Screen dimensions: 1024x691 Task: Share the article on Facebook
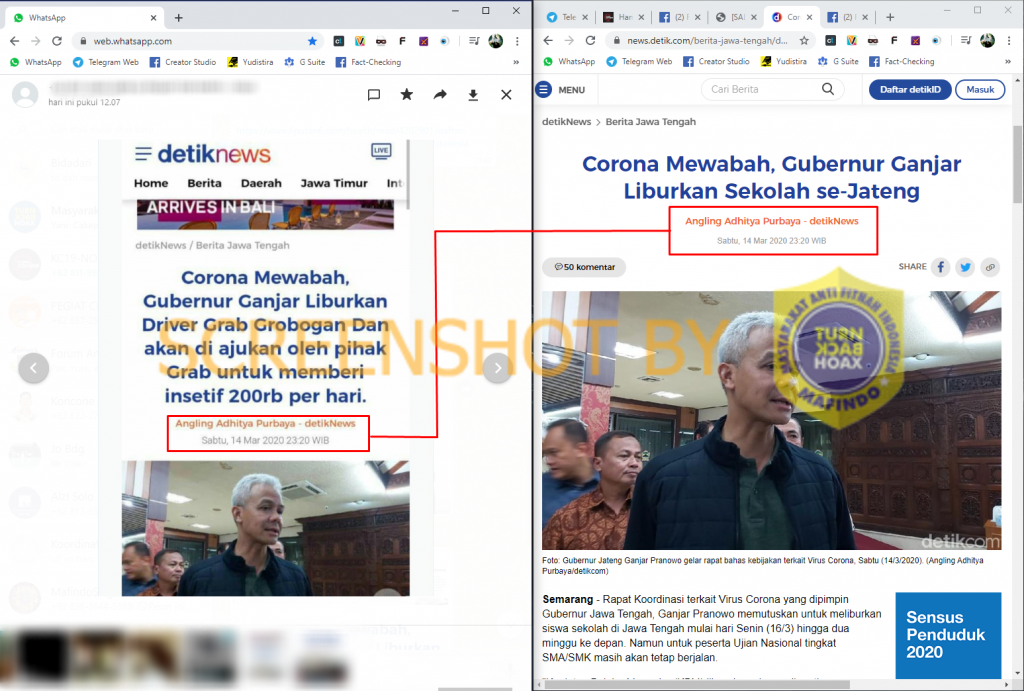(x=940, y=267)
